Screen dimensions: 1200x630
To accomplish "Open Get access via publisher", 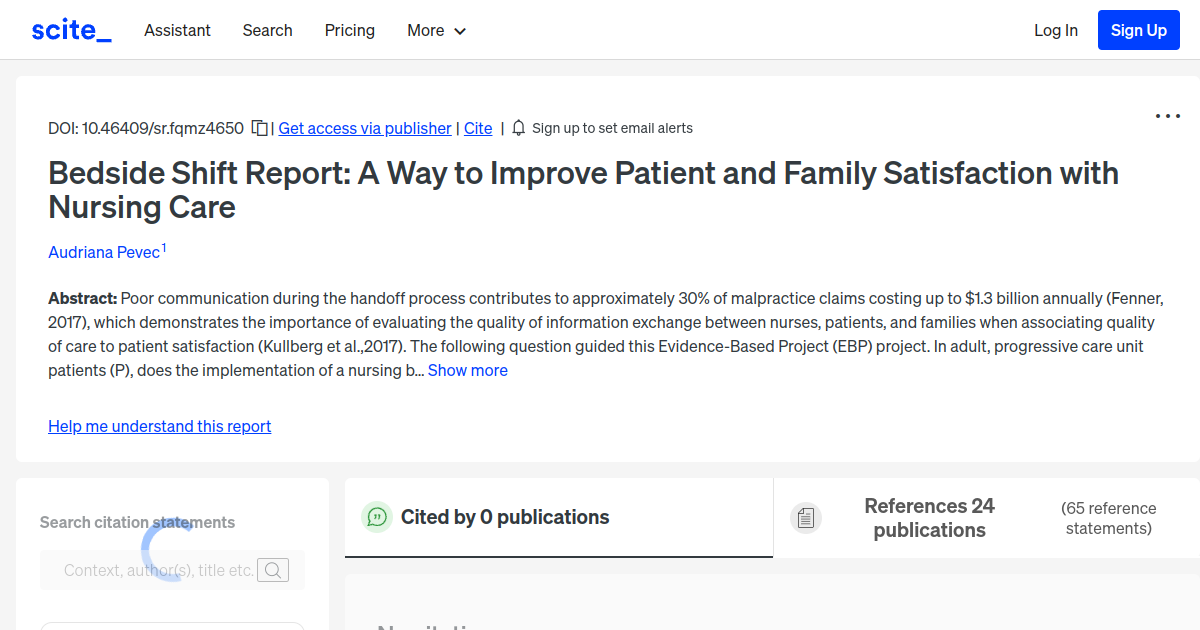I will click(x=364, y=128).
